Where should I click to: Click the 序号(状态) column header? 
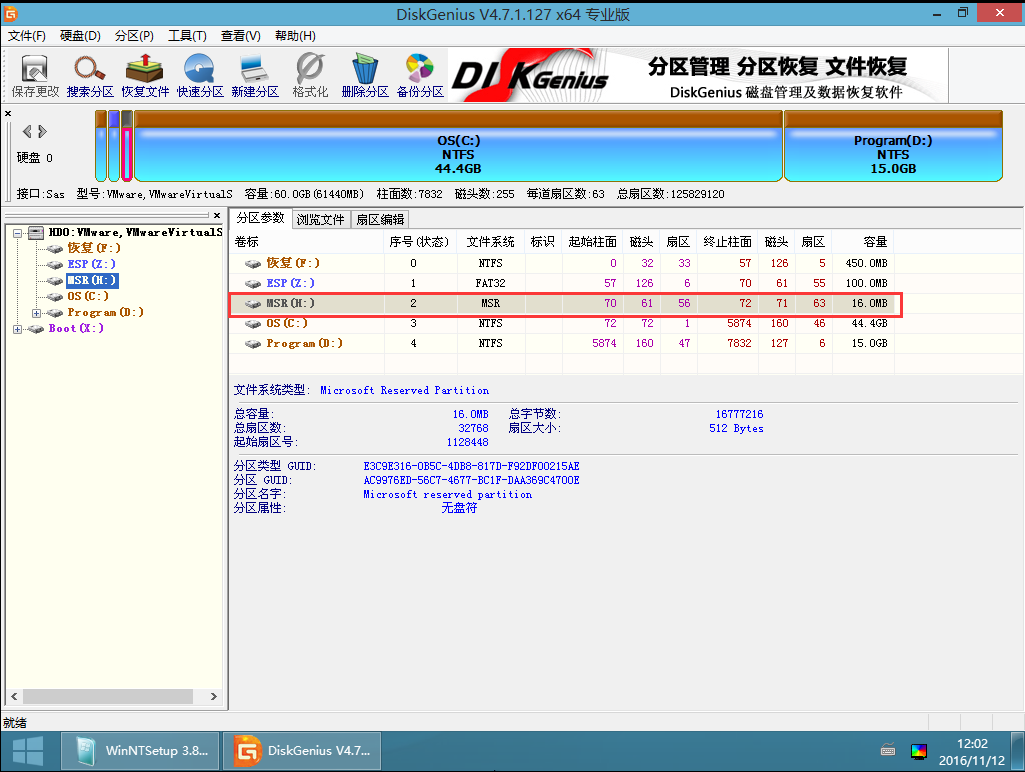tap(420, 242)
